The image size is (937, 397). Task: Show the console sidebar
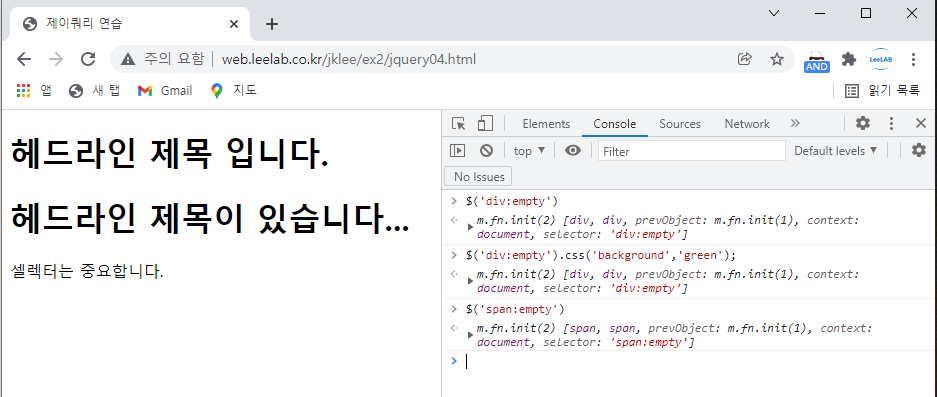tap(458, 151)
